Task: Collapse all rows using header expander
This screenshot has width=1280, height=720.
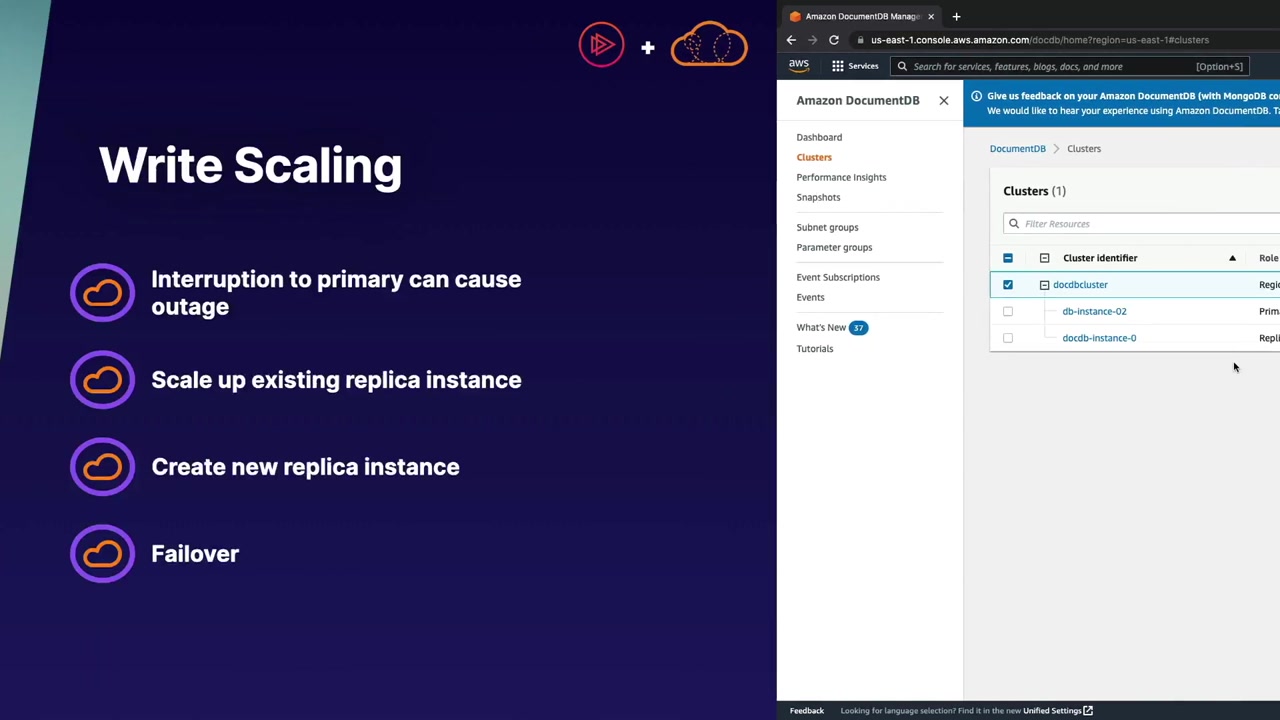Action: [1044, 258]
